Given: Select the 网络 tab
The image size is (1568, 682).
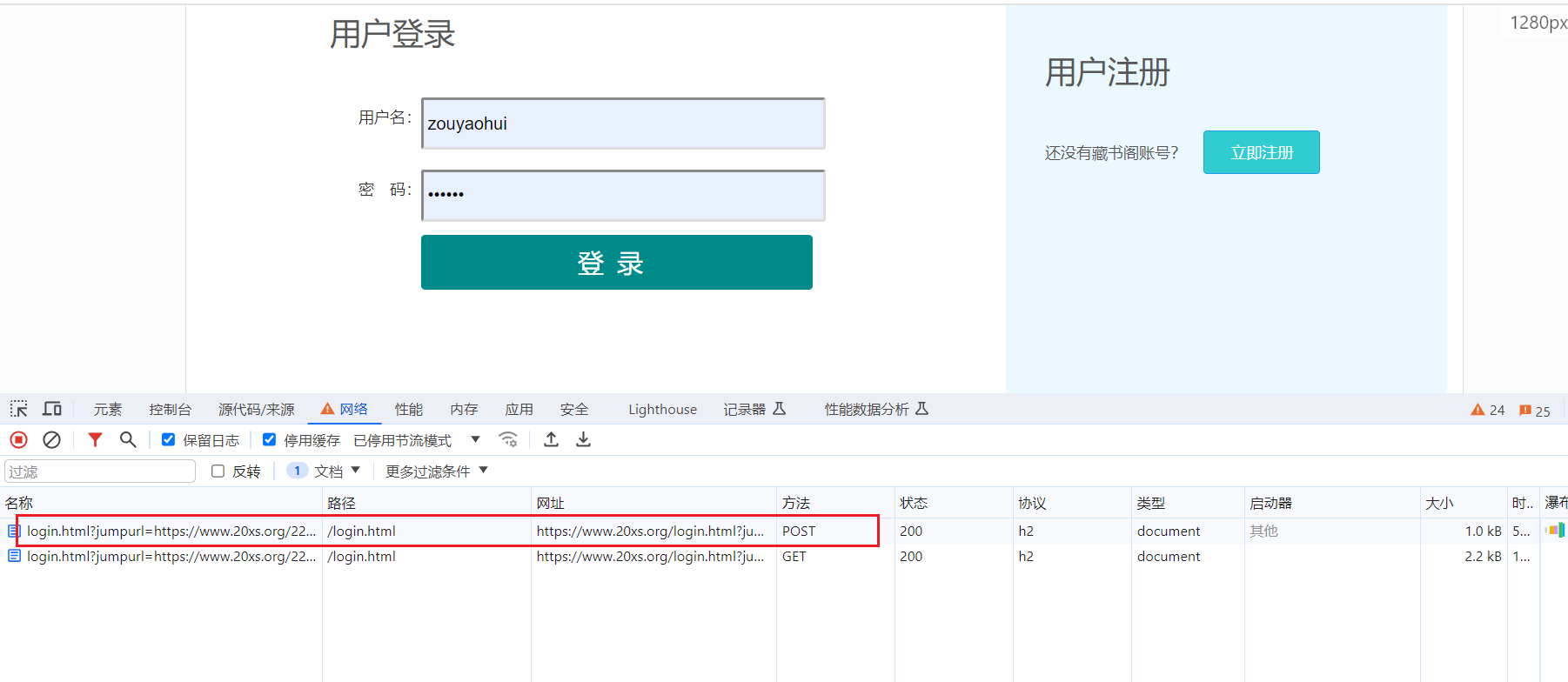Looking at the screenshot, I should [x=345, y=410].
